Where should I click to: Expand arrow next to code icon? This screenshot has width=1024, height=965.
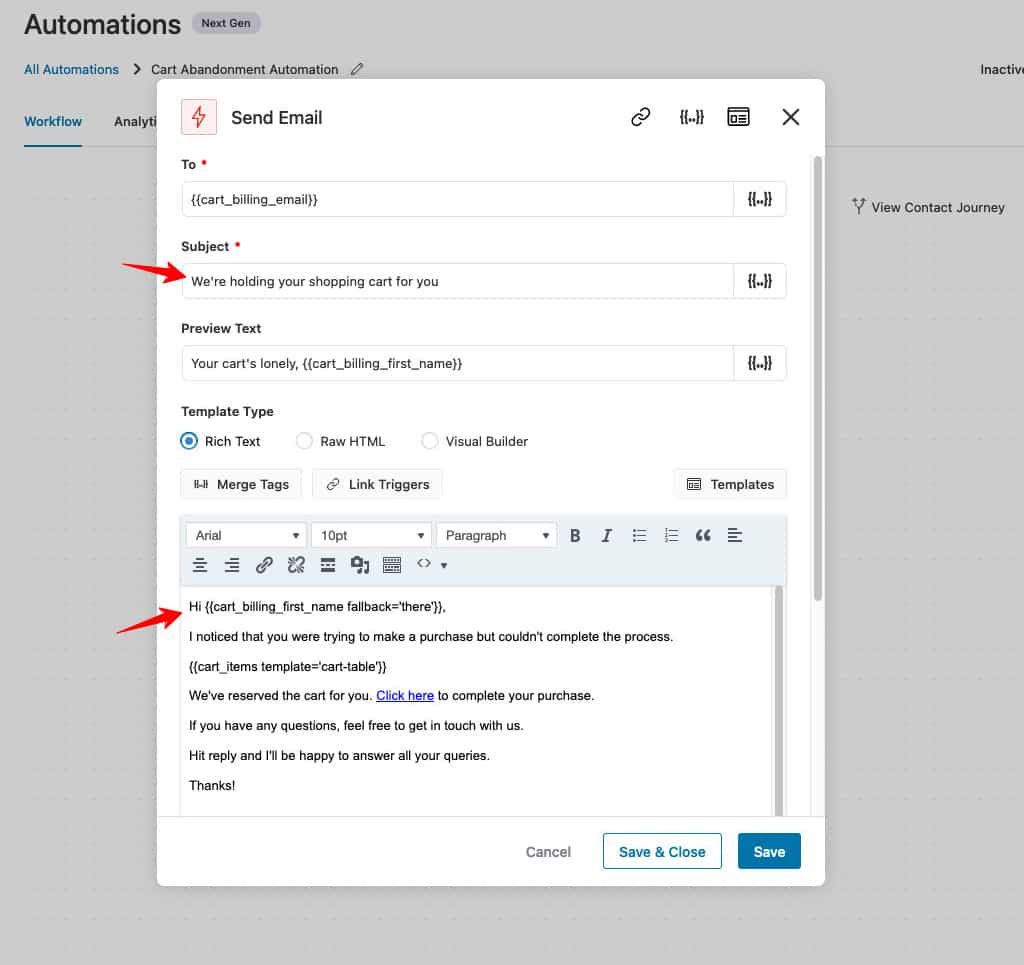[x=444, y=565]
